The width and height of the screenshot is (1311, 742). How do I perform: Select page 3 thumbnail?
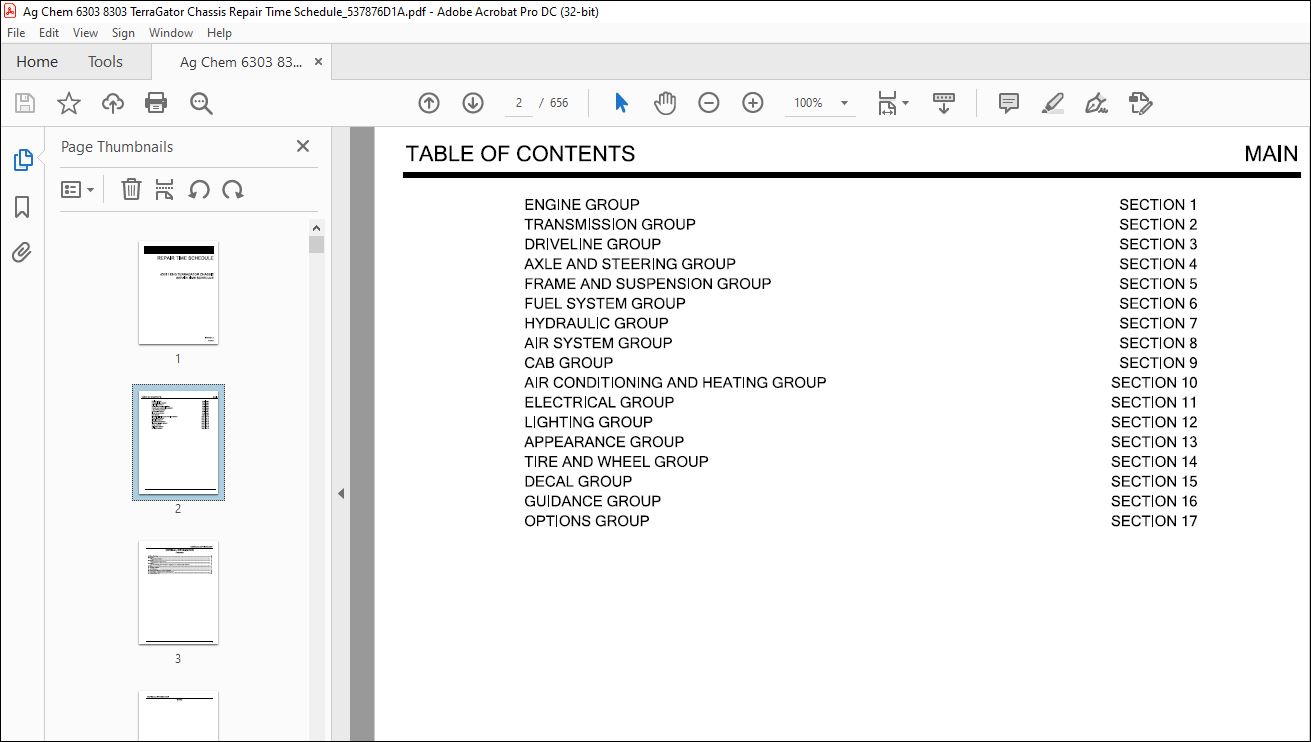(x=178, y=593)
